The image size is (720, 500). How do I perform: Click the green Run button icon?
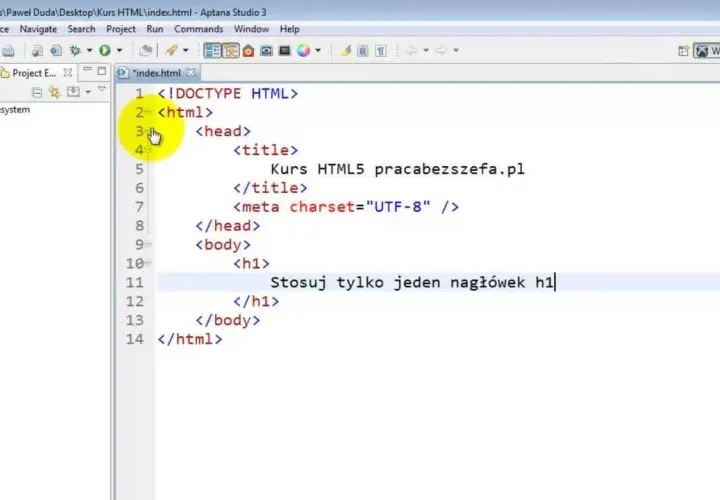(105, 51)
